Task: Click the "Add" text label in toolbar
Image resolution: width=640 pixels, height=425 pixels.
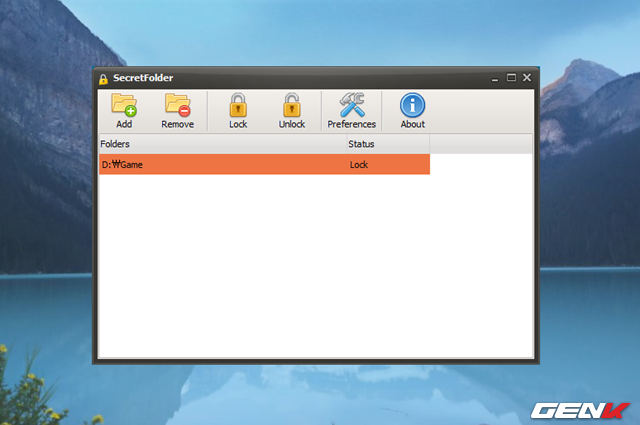Action: pos(124,124)
